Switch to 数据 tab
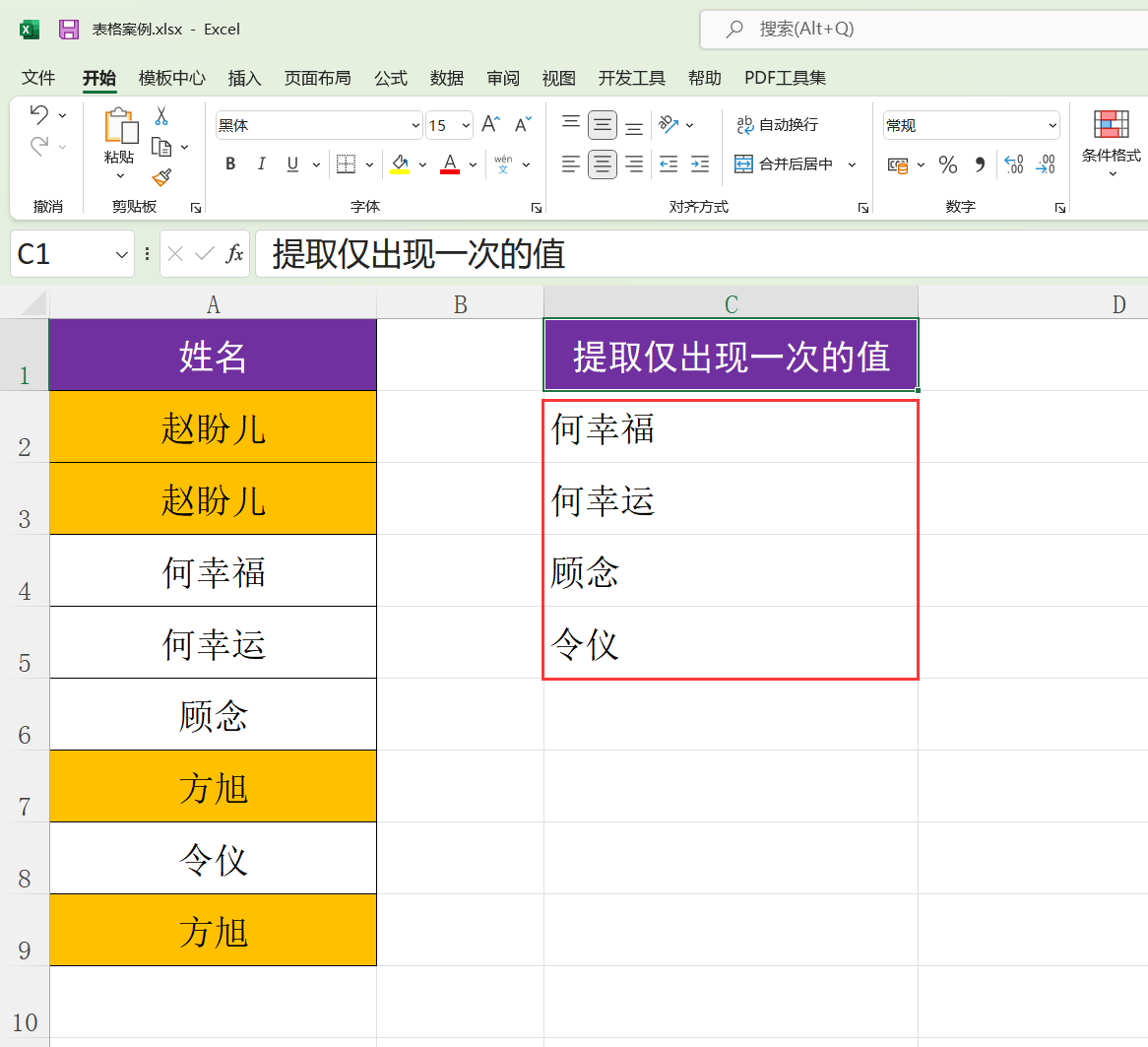The image size is (1148, 1047). 447,78
